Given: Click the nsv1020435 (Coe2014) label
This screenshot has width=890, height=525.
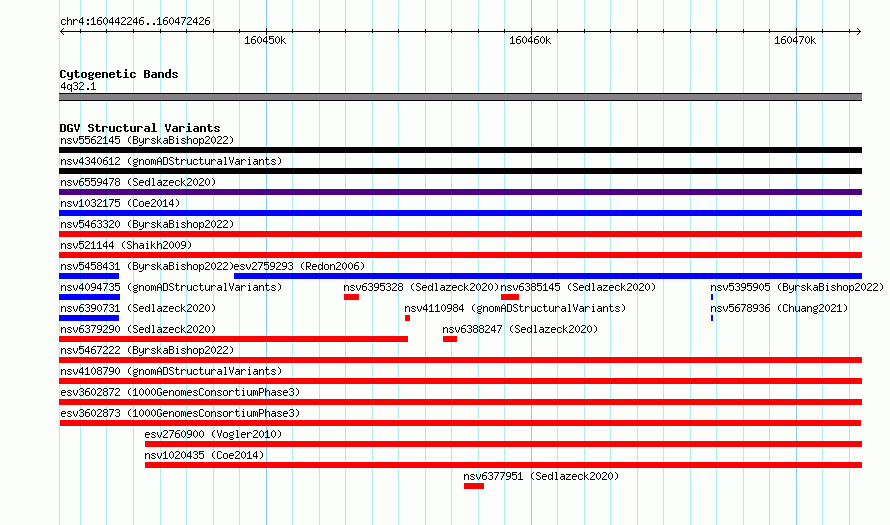Looking at the screenshot, I should click(204, 455).
